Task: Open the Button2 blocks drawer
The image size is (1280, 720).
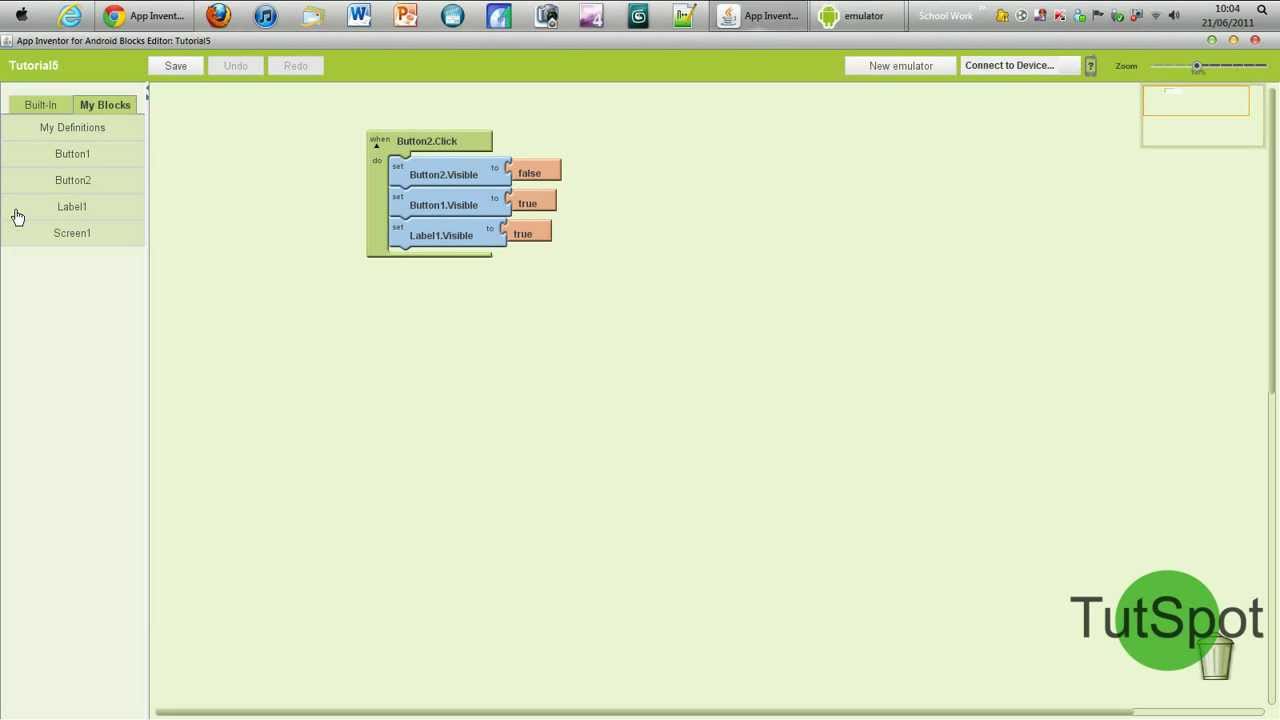Action: click(72, 180)
